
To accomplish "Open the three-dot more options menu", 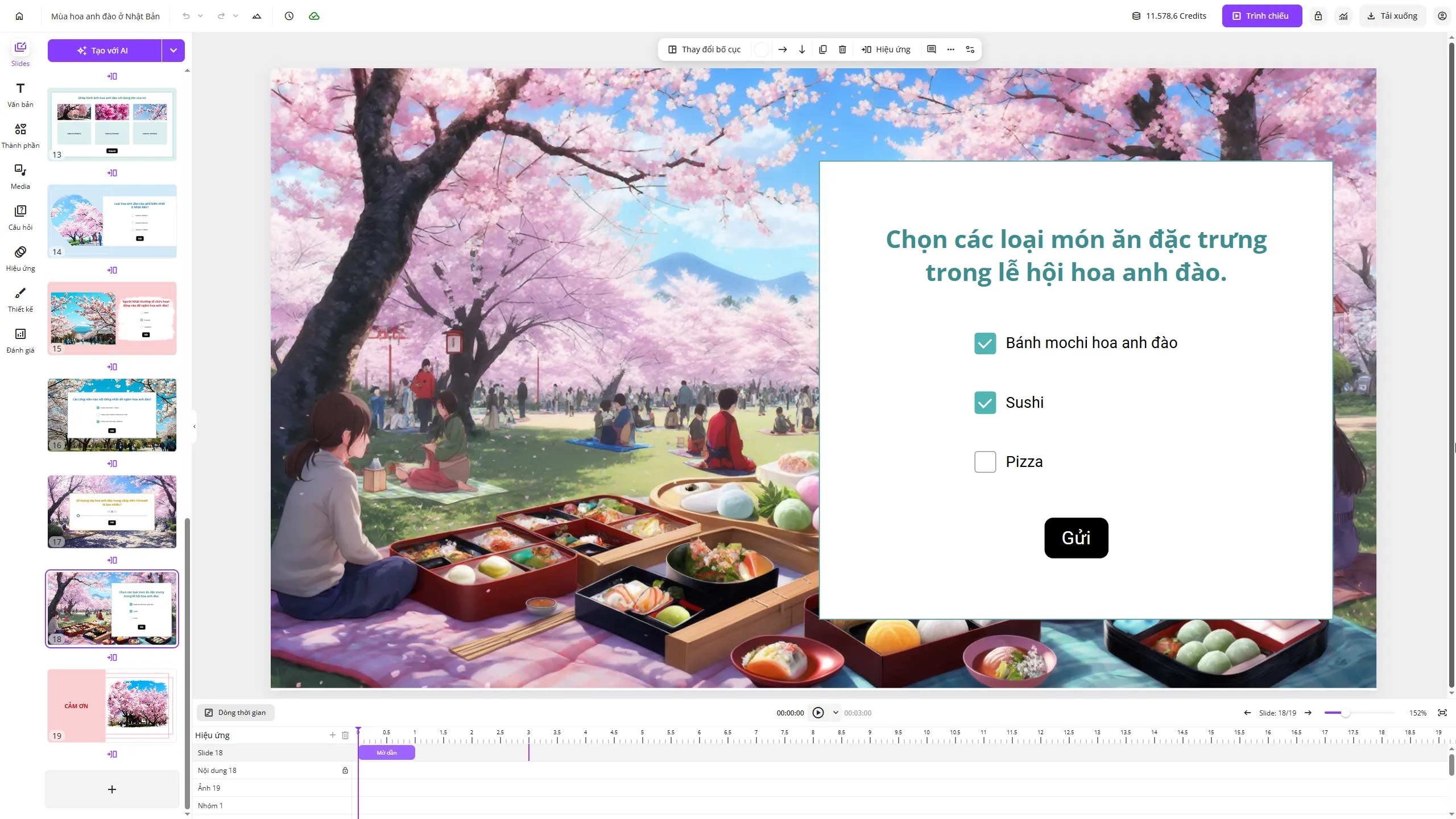I will tap(950, 49).
